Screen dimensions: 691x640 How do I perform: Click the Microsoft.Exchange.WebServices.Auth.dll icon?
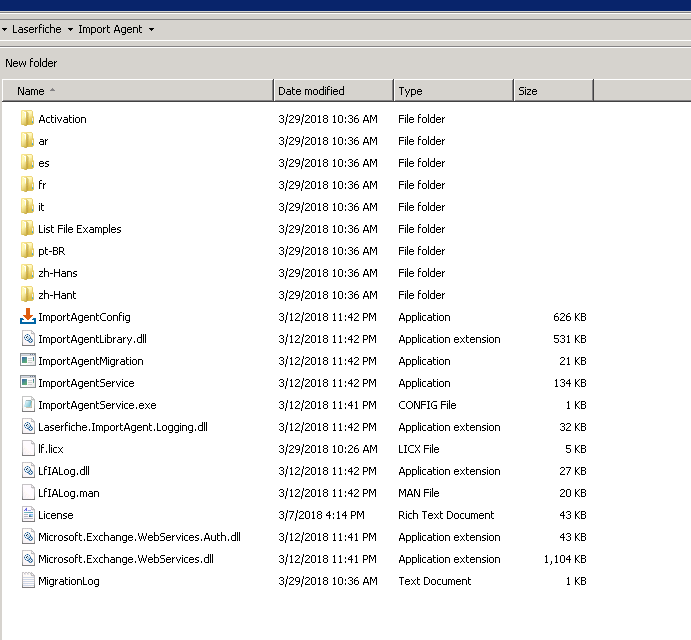(28, 537)
